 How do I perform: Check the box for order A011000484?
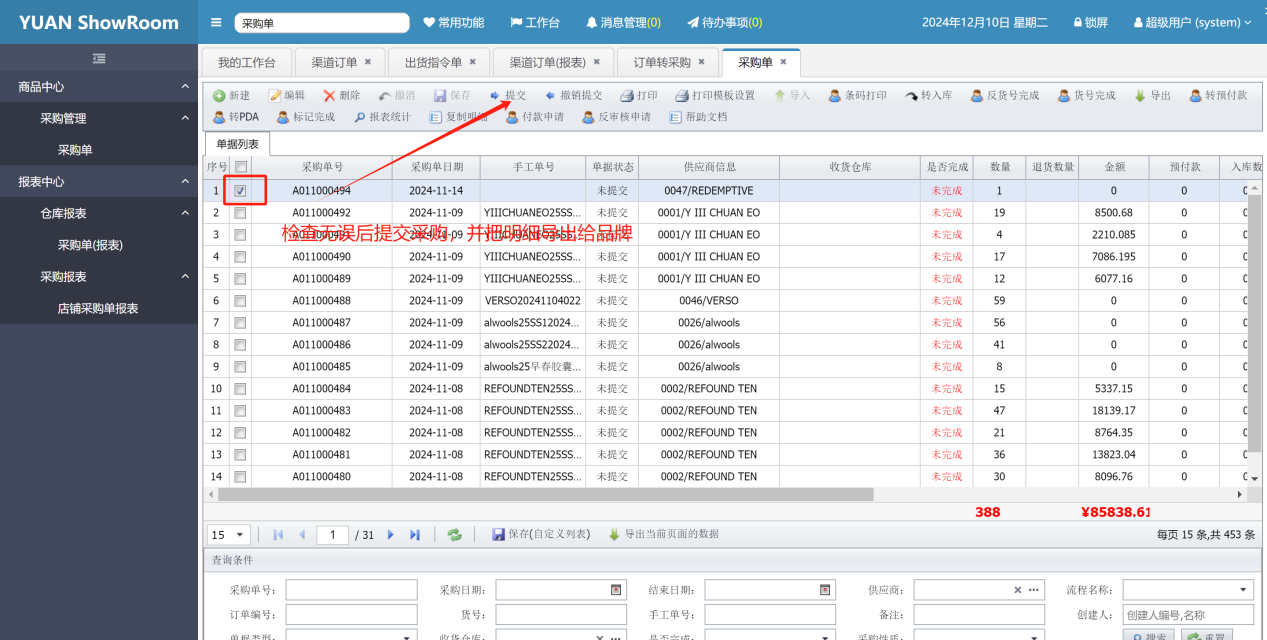240,388
